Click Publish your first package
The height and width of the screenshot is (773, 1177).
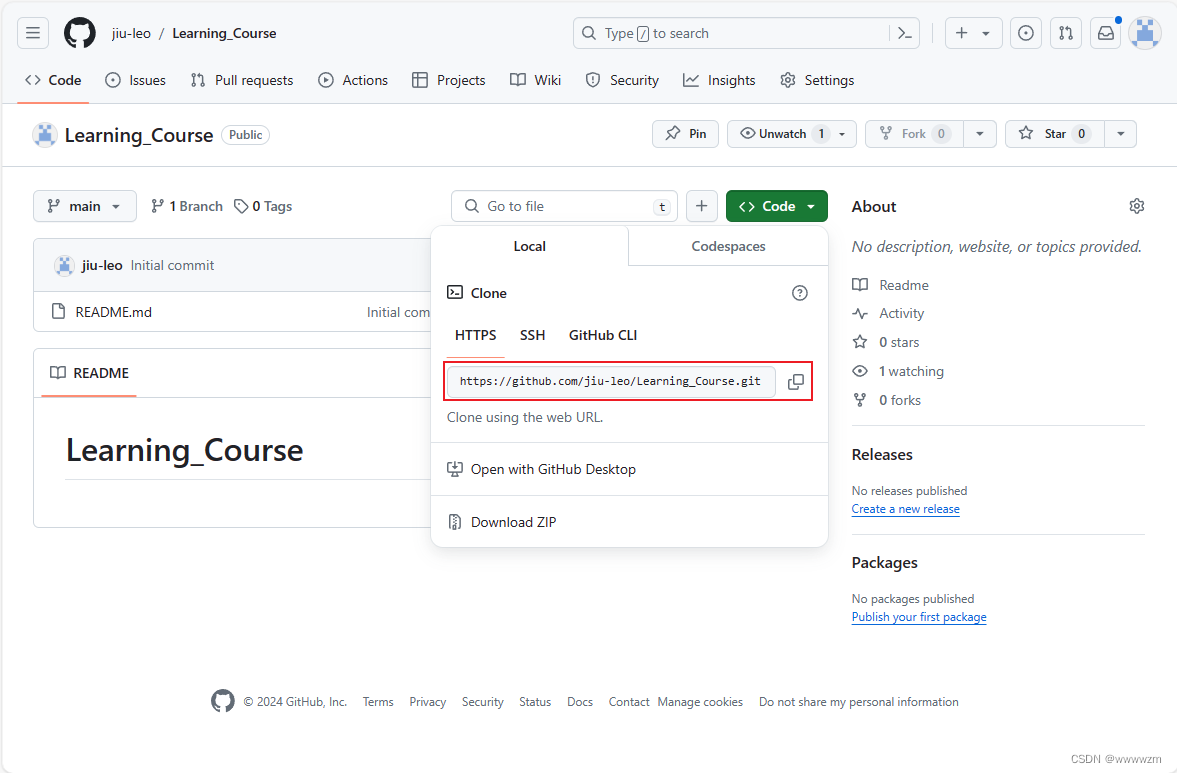point(919,617)
